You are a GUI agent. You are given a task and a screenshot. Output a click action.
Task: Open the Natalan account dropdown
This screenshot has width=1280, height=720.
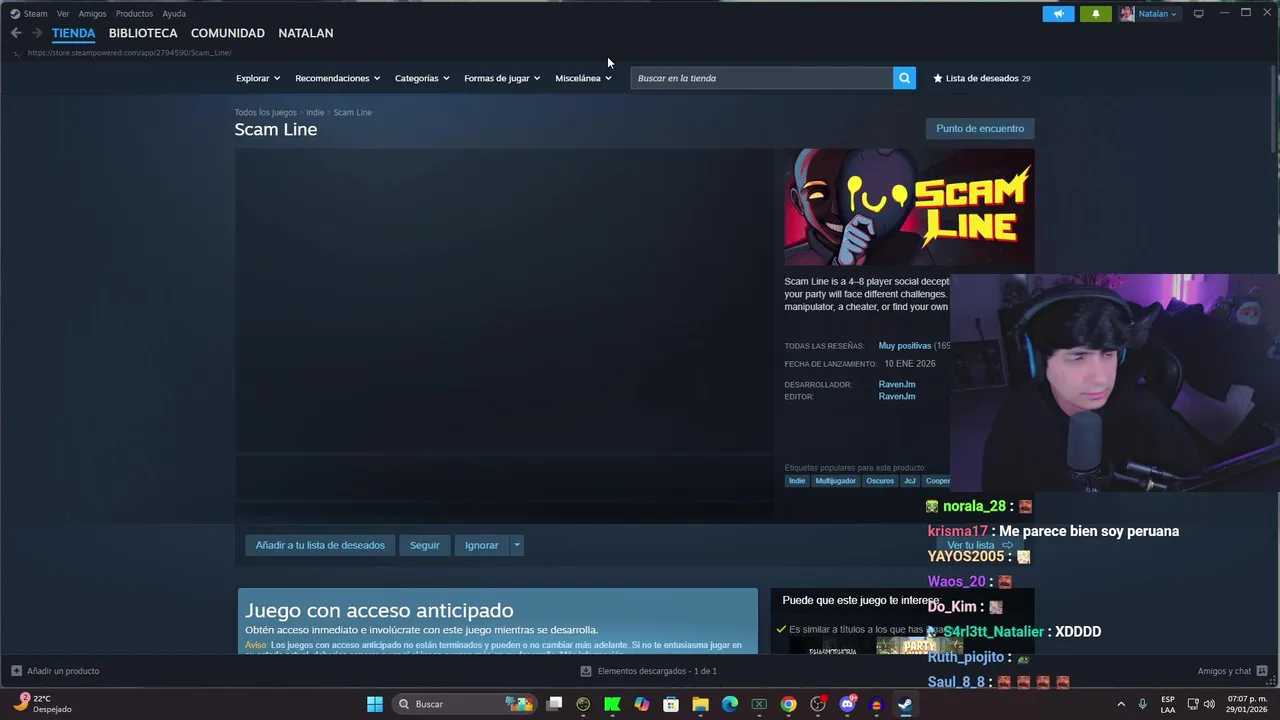pyautogui.click(x=1149, y=14)
